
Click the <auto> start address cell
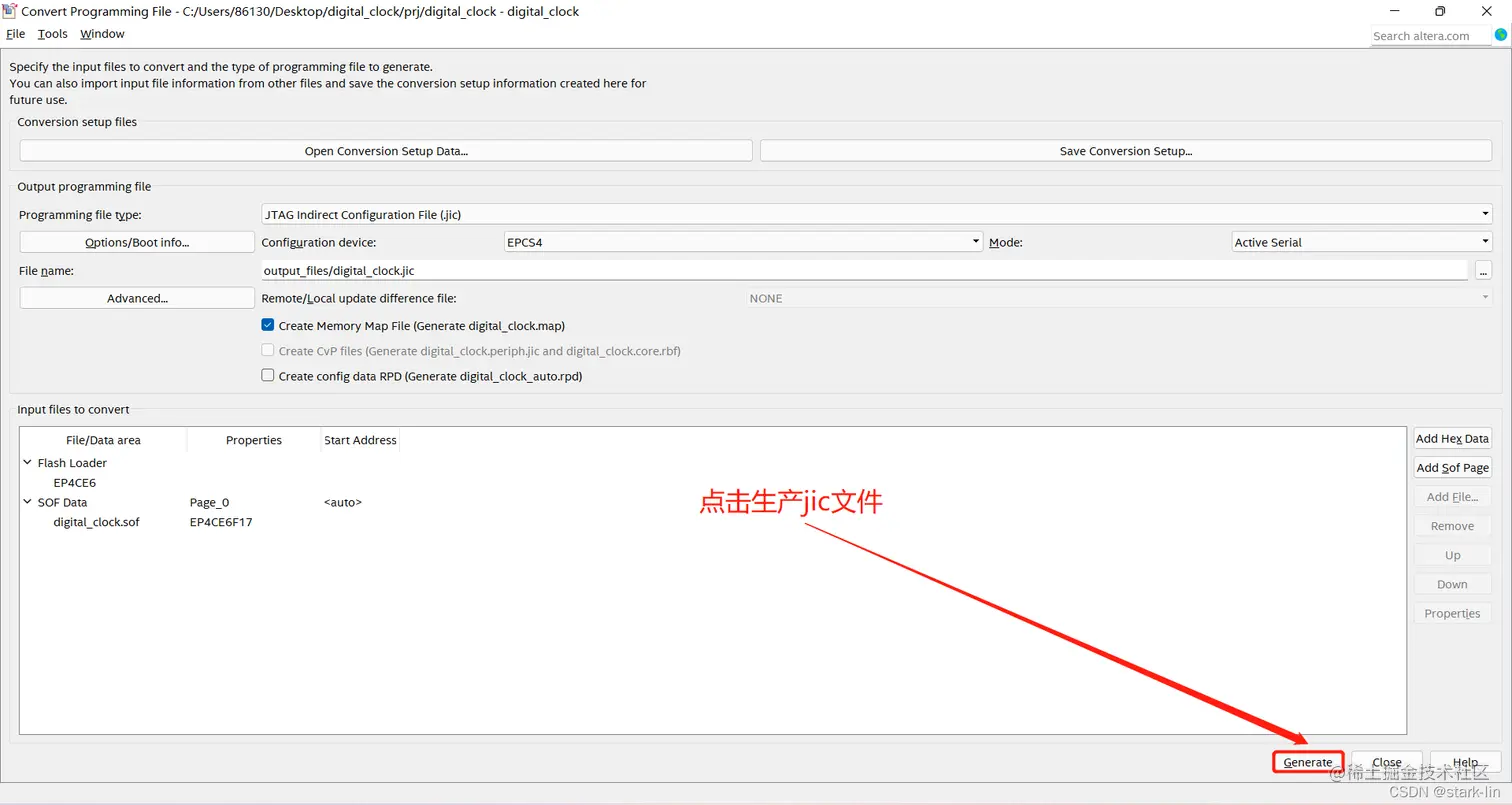click(x=342, y=502)
